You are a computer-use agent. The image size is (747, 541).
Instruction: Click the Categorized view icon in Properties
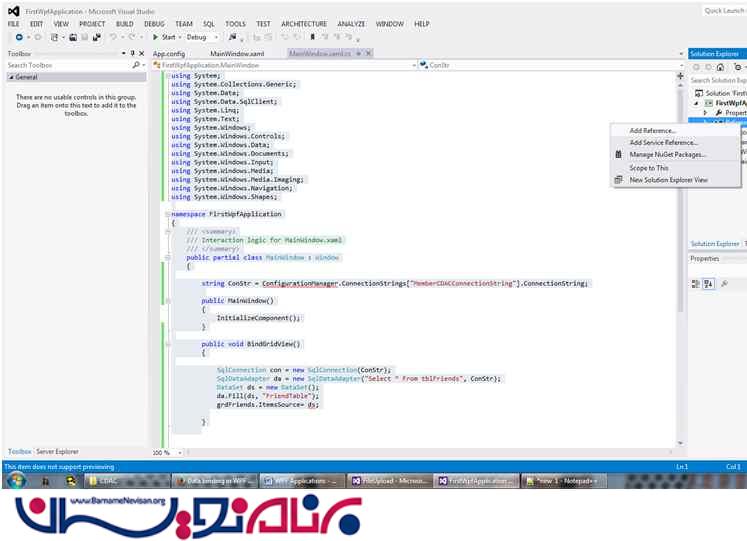coord(696,284)
